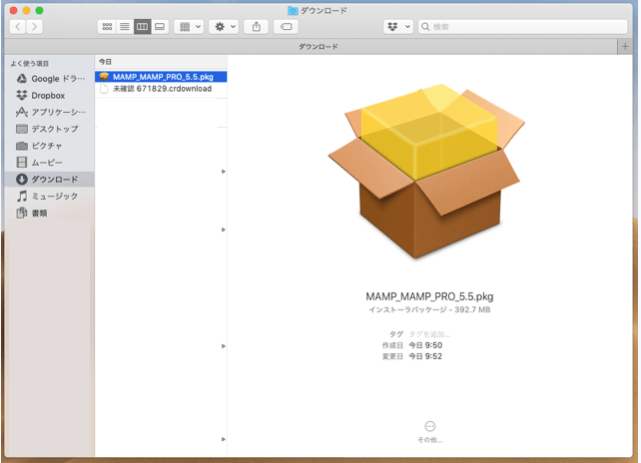
Task: Select ダウンロード in sidebar
Action: (51, 179)
